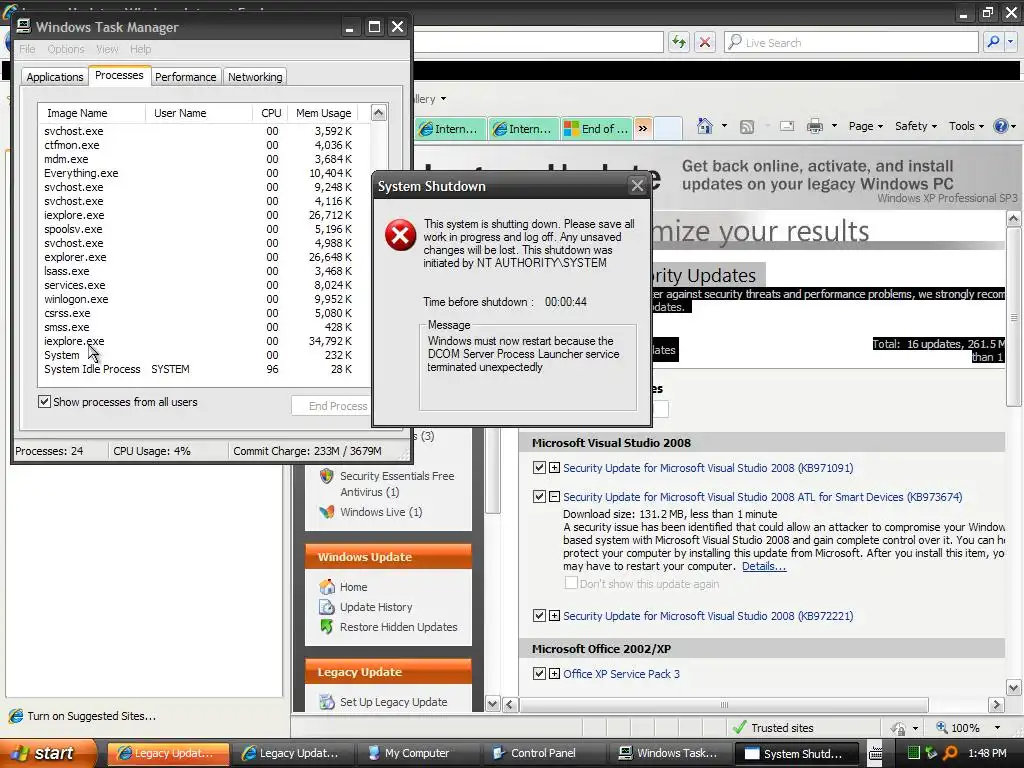Switch to the Applications tab
1024x768 pixels.
pos(55,77)
